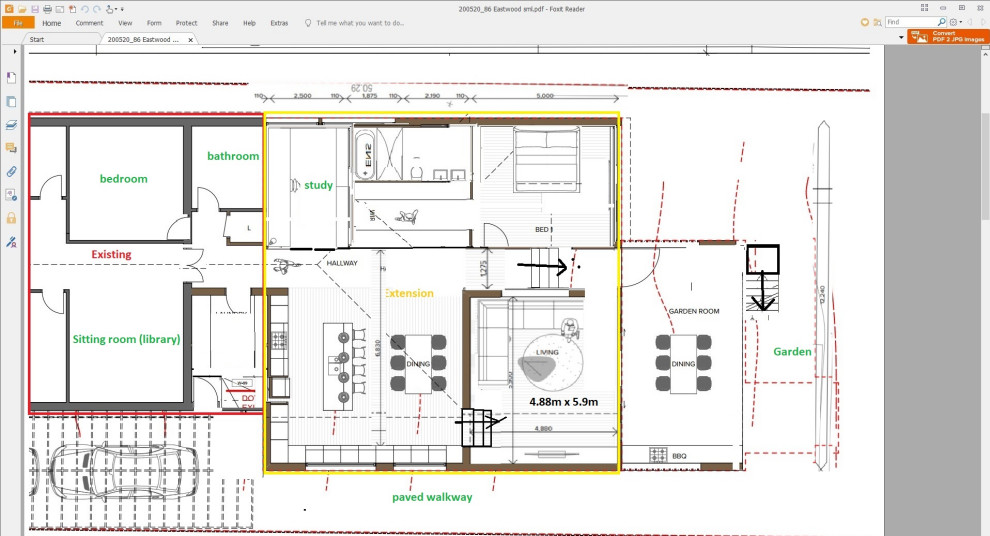Open the dropdown arrow beside search gear
This screenshot has width=990, height=536.
960,22
